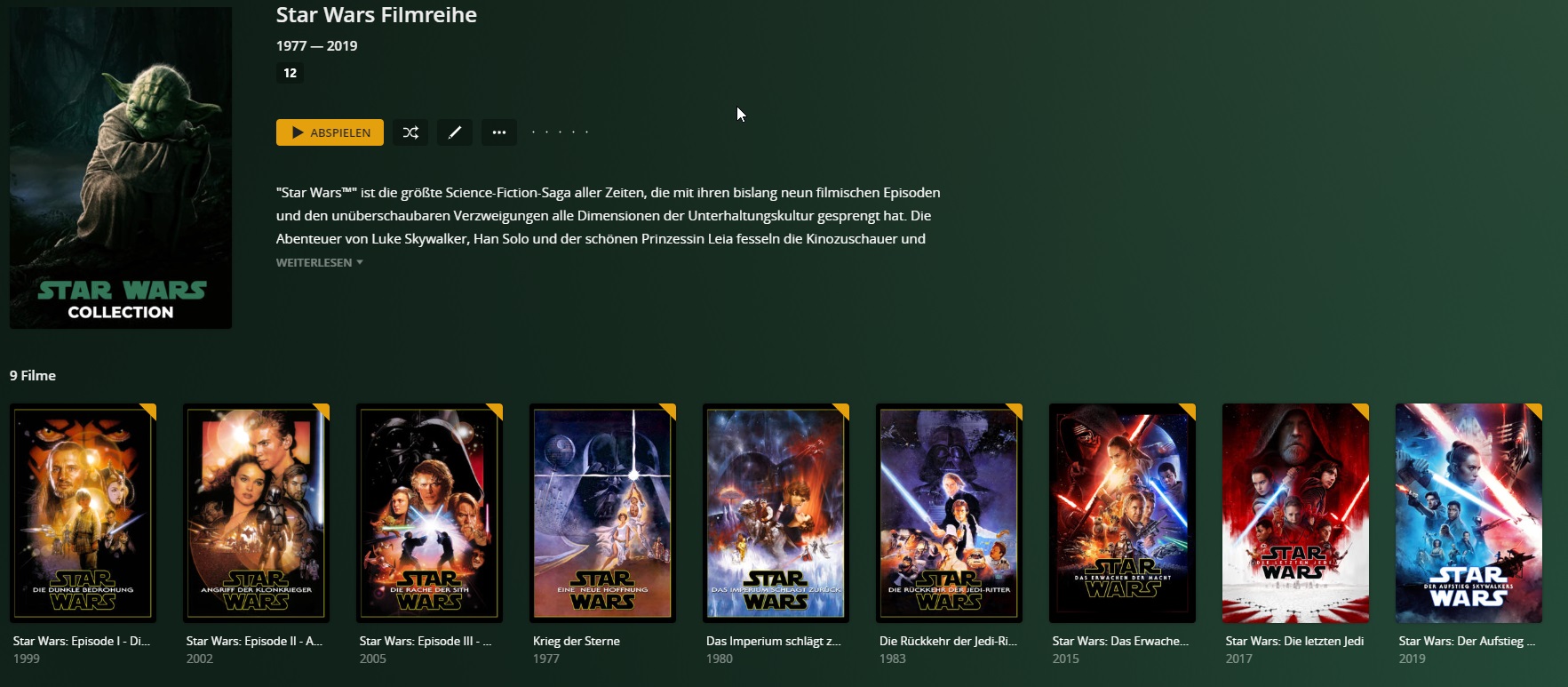Click the year 1977 under Krieg der Sterne
Image resolution: width=1568 pixels, height=687 pixels.
point(546,659)
